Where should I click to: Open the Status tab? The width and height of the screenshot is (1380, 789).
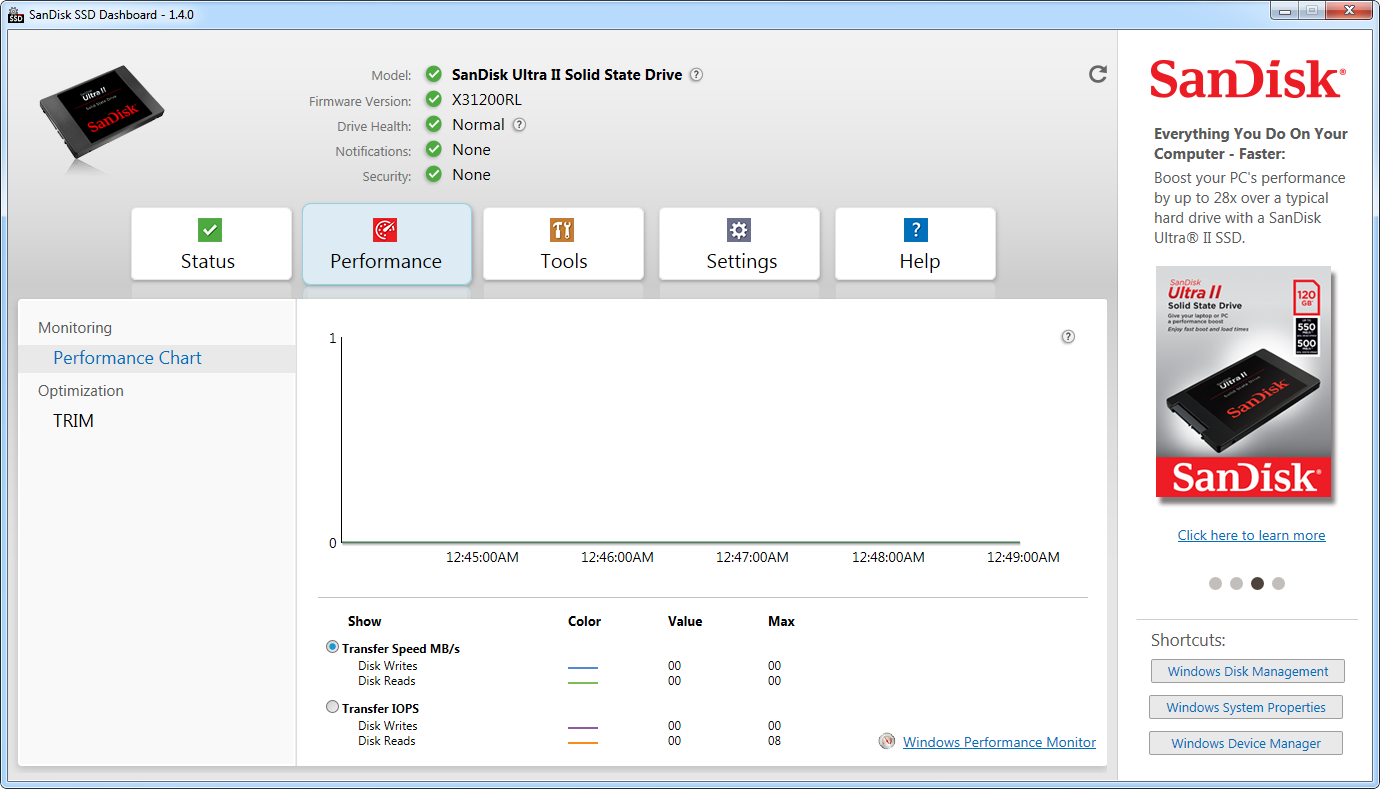210,244
